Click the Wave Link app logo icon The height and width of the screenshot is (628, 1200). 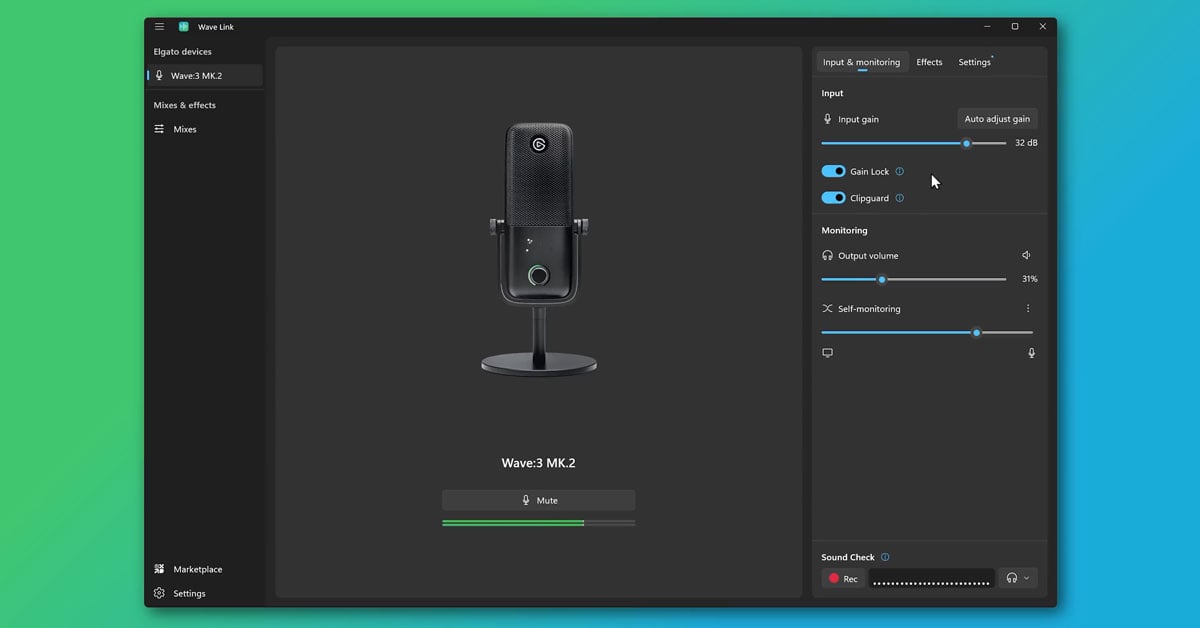point(183,27)
